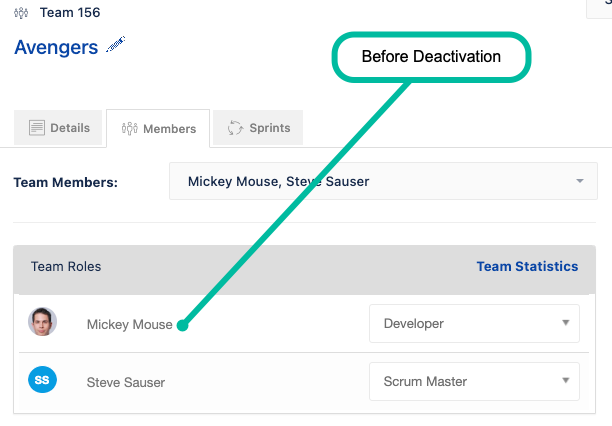Viewport: 612px width, 426px height.
Task: Open the Details tab
Action: click(58, 128)
